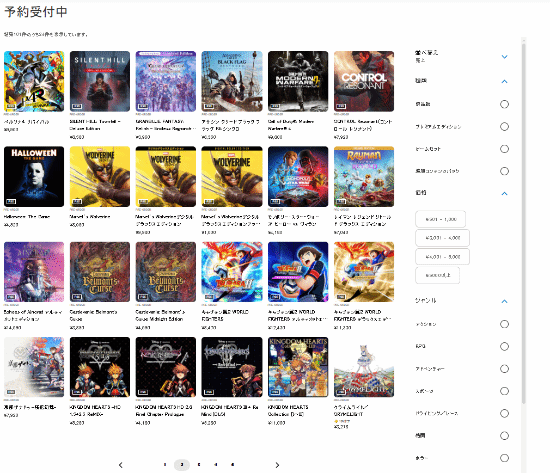
Task: Select the RPG genre radio
Action: tap(504, 347)
